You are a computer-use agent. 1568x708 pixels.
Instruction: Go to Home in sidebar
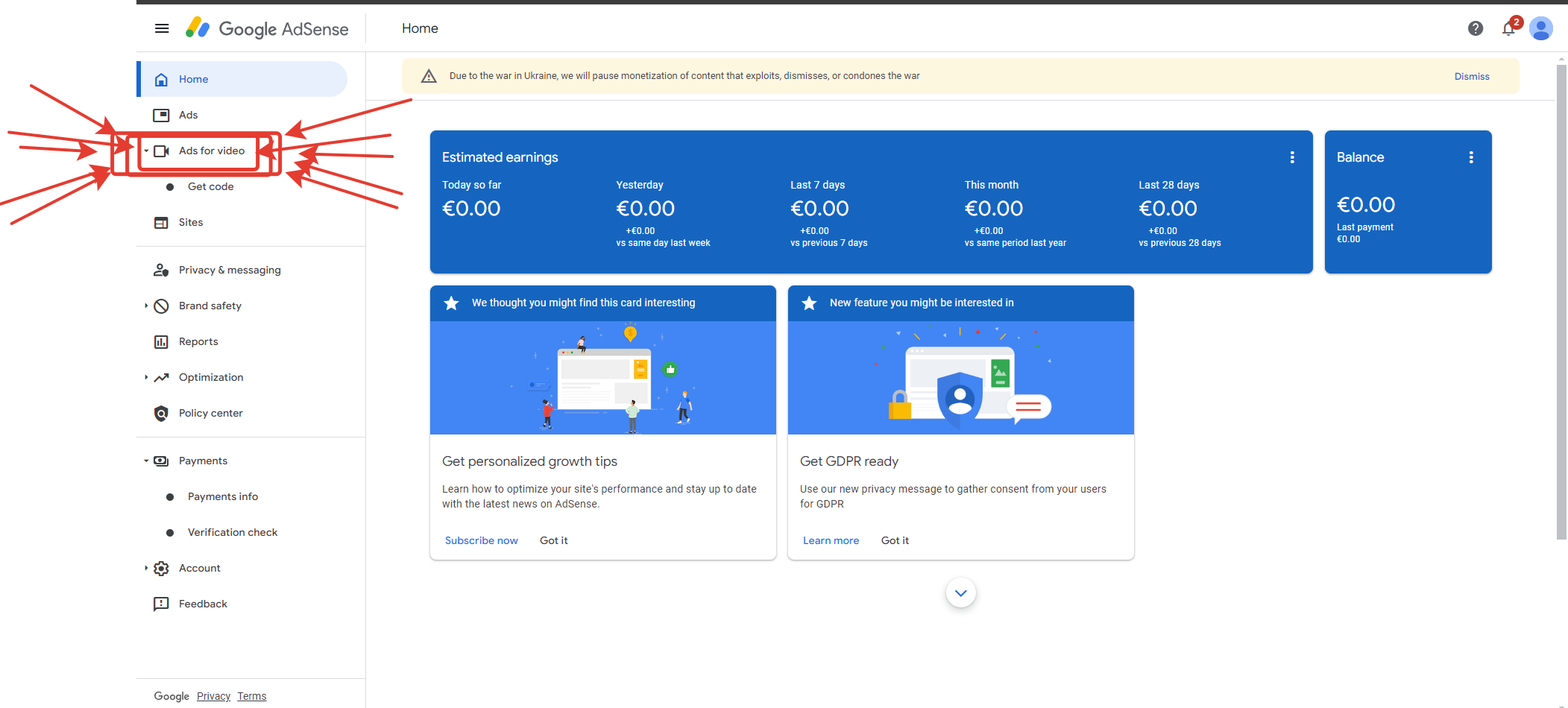coord(243,79)
